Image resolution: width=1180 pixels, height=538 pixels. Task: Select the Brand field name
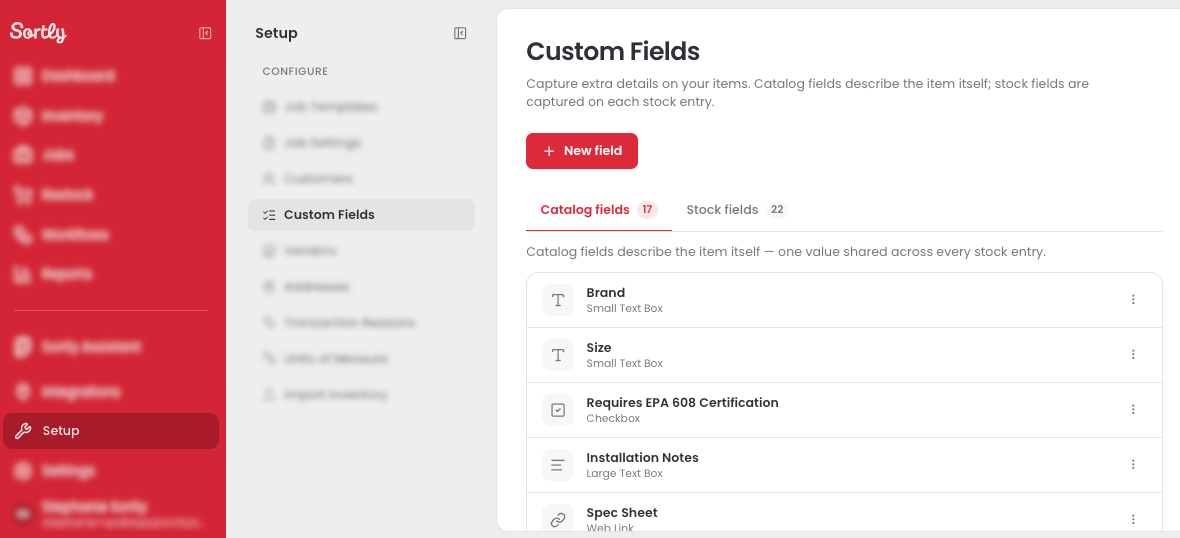coord(606,293)
